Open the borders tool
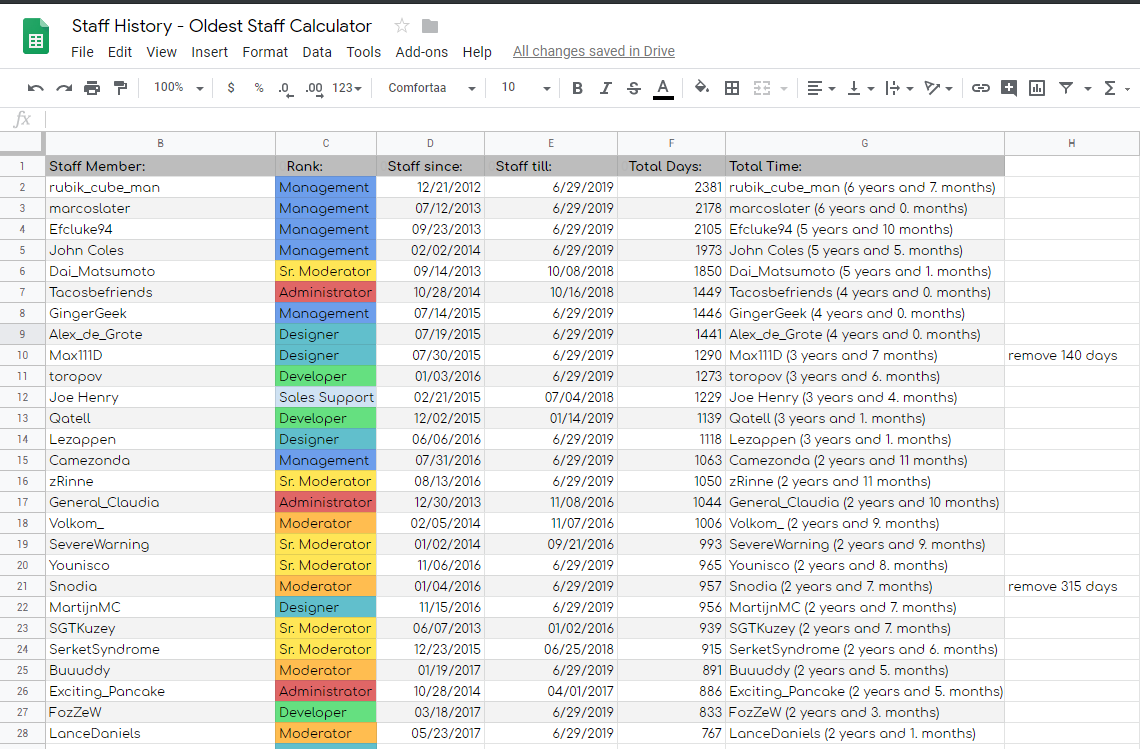The height and width of the screenshot is (749, 1140). tap(732, 88)
